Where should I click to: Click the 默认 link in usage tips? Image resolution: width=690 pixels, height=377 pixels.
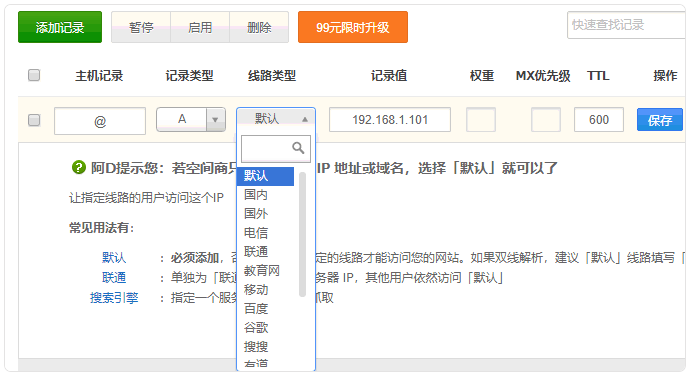(114, 257)
